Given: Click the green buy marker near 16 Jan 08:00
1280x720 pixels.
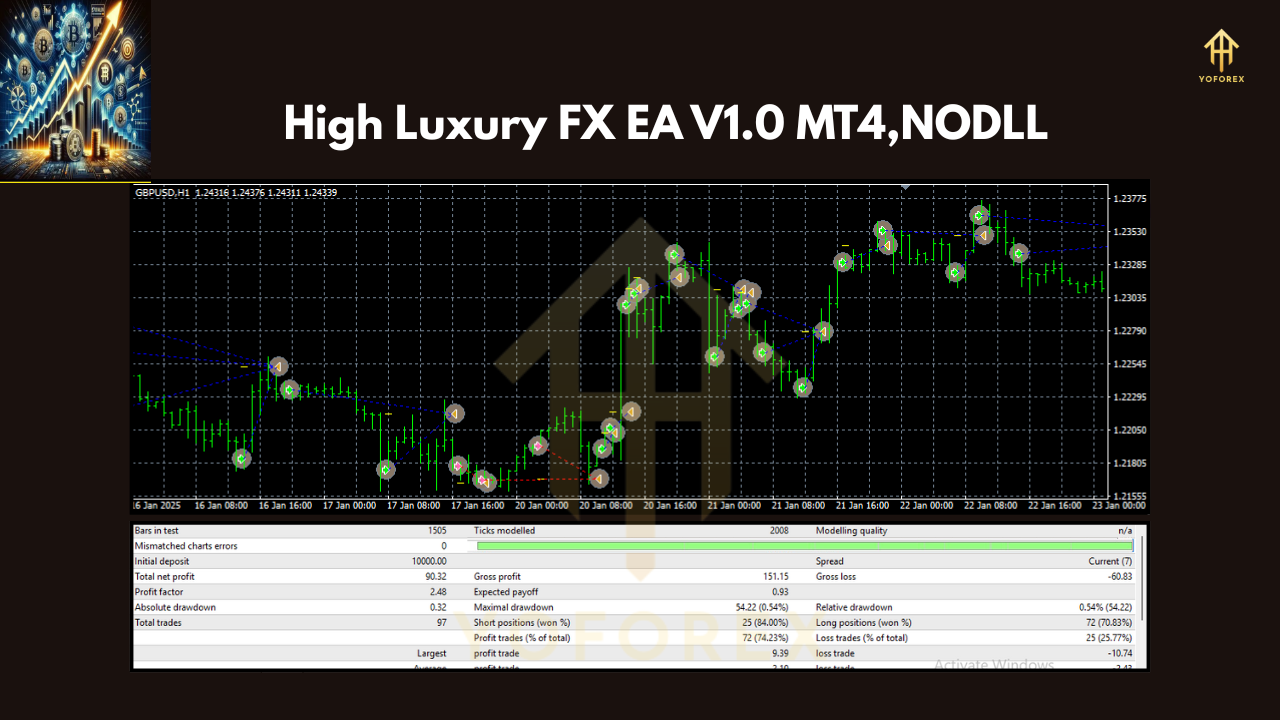Looking at the screenshot, I should (241, 458).
